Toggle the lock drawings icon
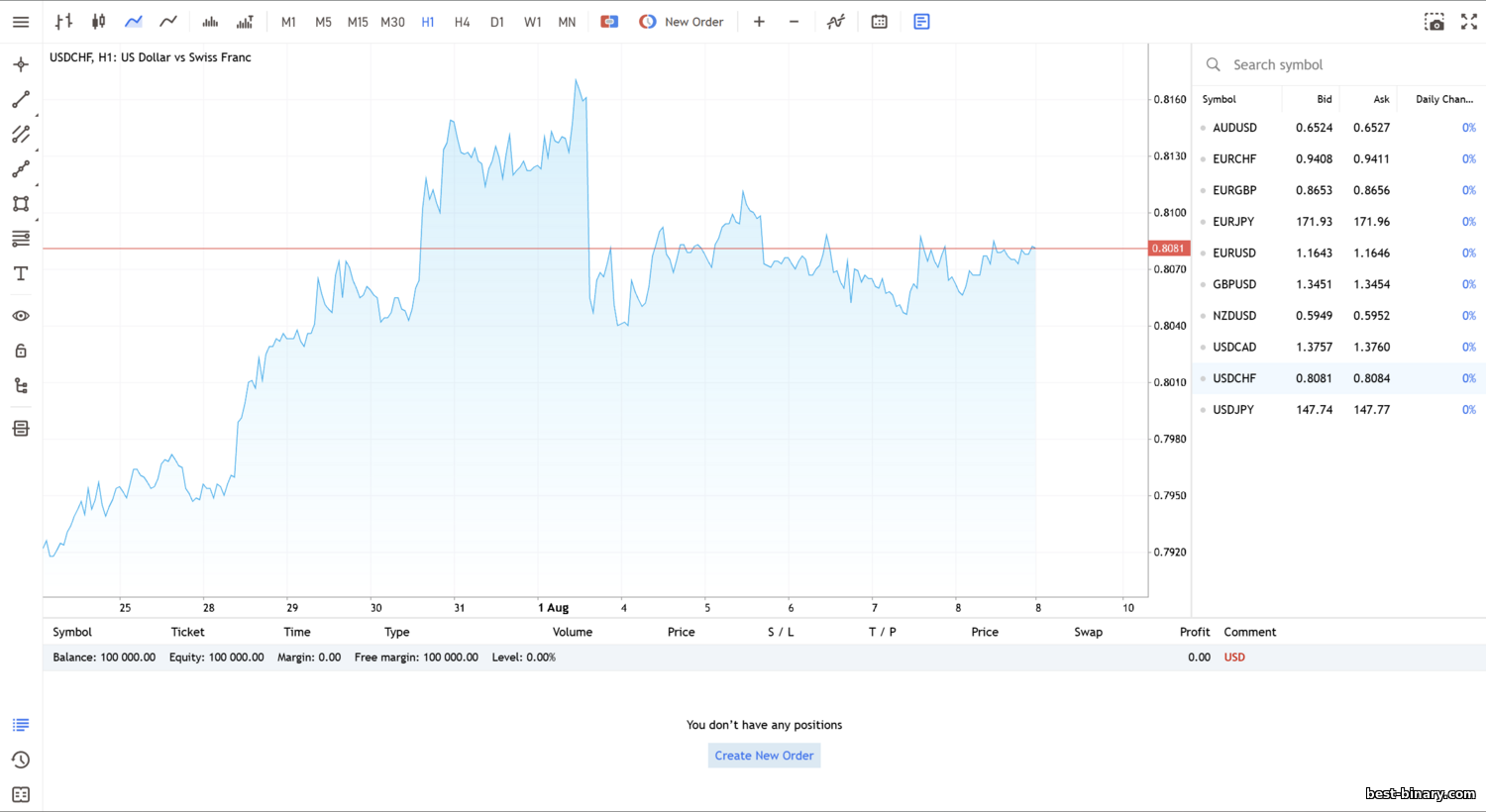 (x=21, y=351)
